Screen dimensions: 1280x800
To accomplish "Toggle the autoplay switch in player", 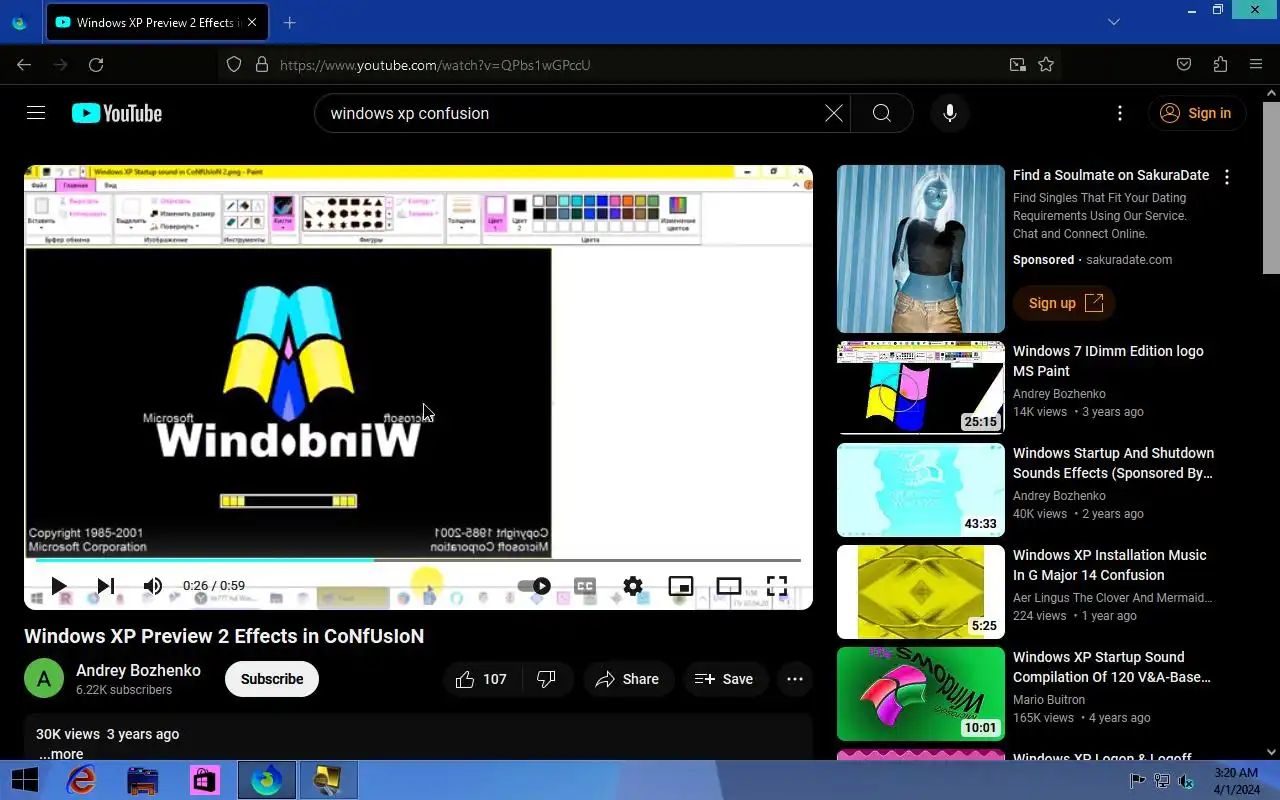I will click(x=535, y=586).
